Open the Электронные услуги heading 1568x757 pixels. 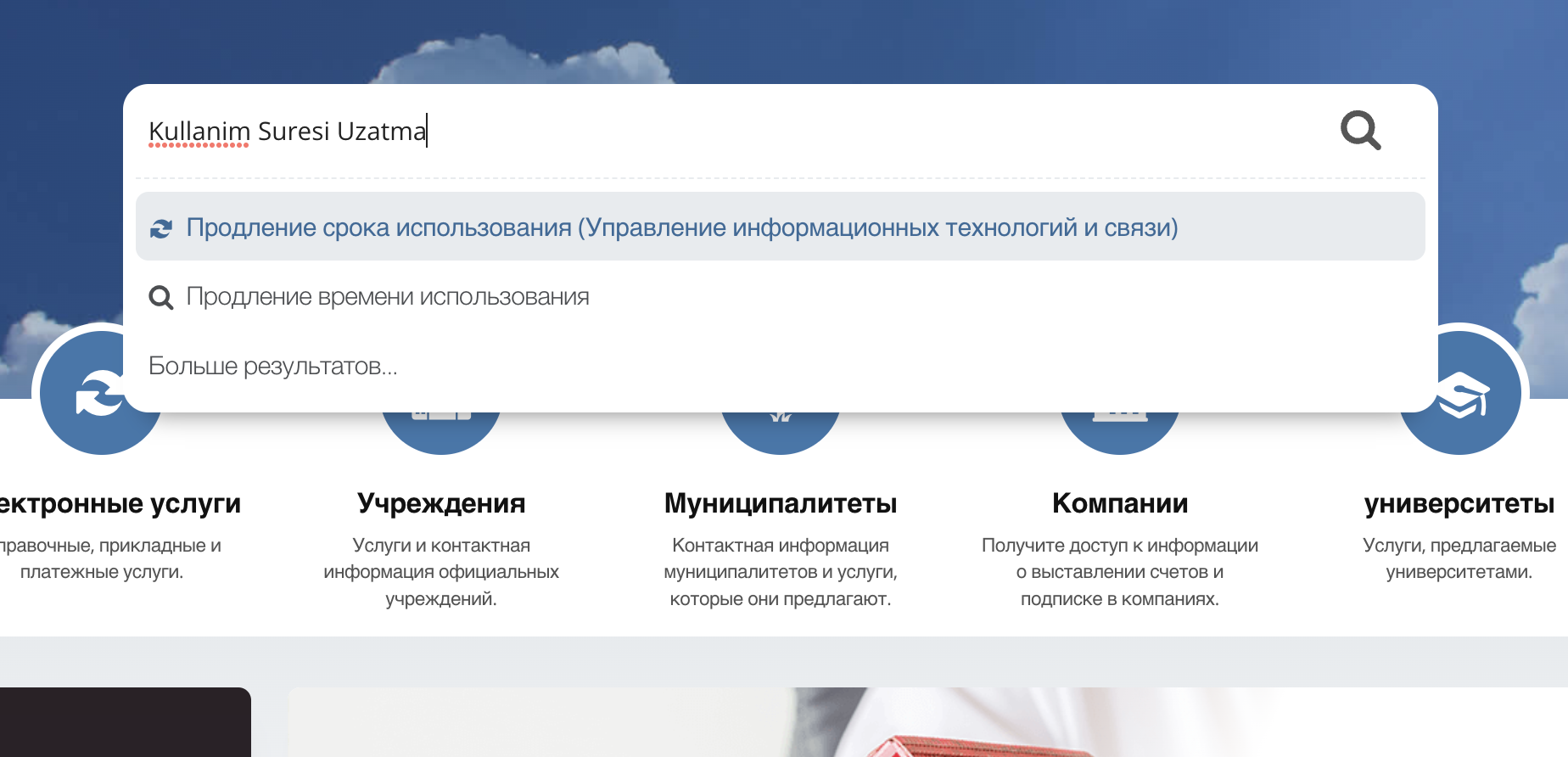tap(119, 503)
